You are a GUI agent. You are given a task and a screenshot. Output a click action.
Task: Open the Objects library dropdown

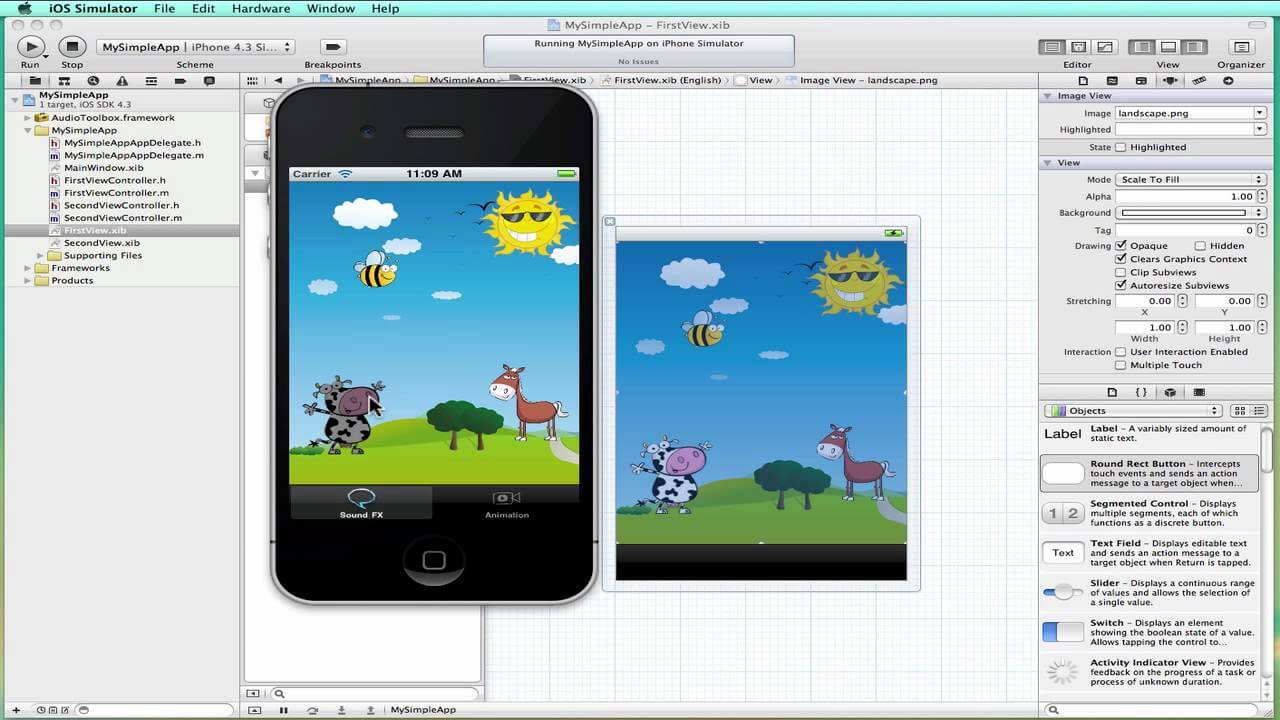pos(1133,411)
